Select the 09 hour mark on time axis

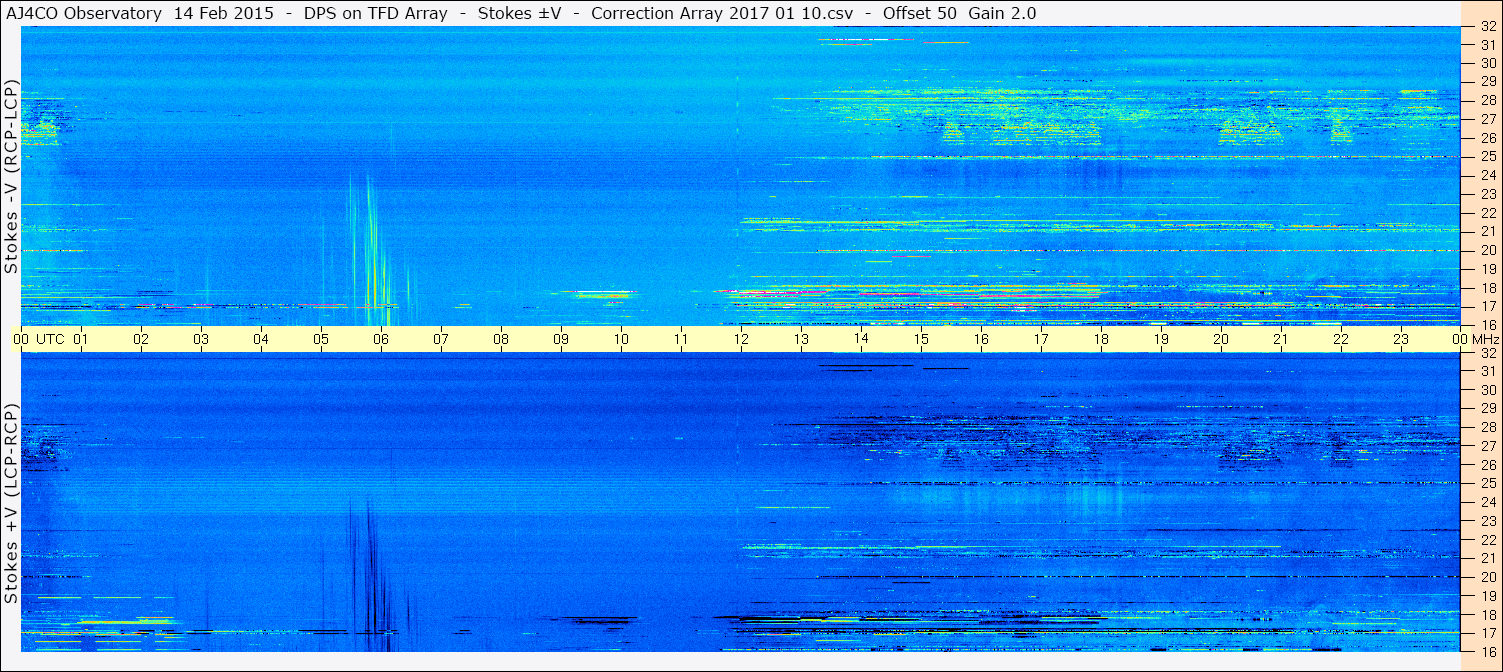[561, 339]
